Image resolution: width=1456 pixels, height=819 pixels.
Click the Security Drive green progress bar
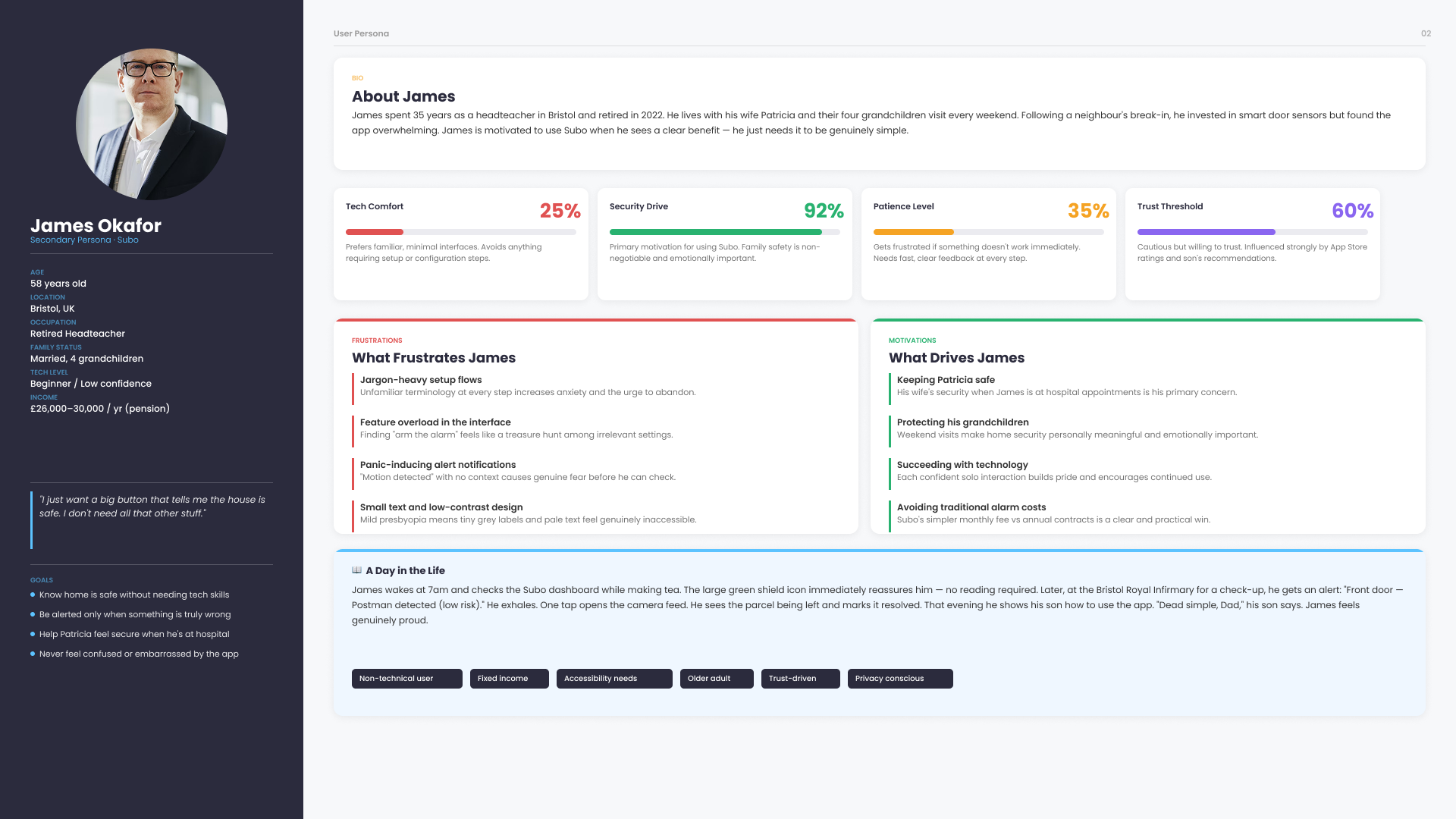click(x=725, y=232)
